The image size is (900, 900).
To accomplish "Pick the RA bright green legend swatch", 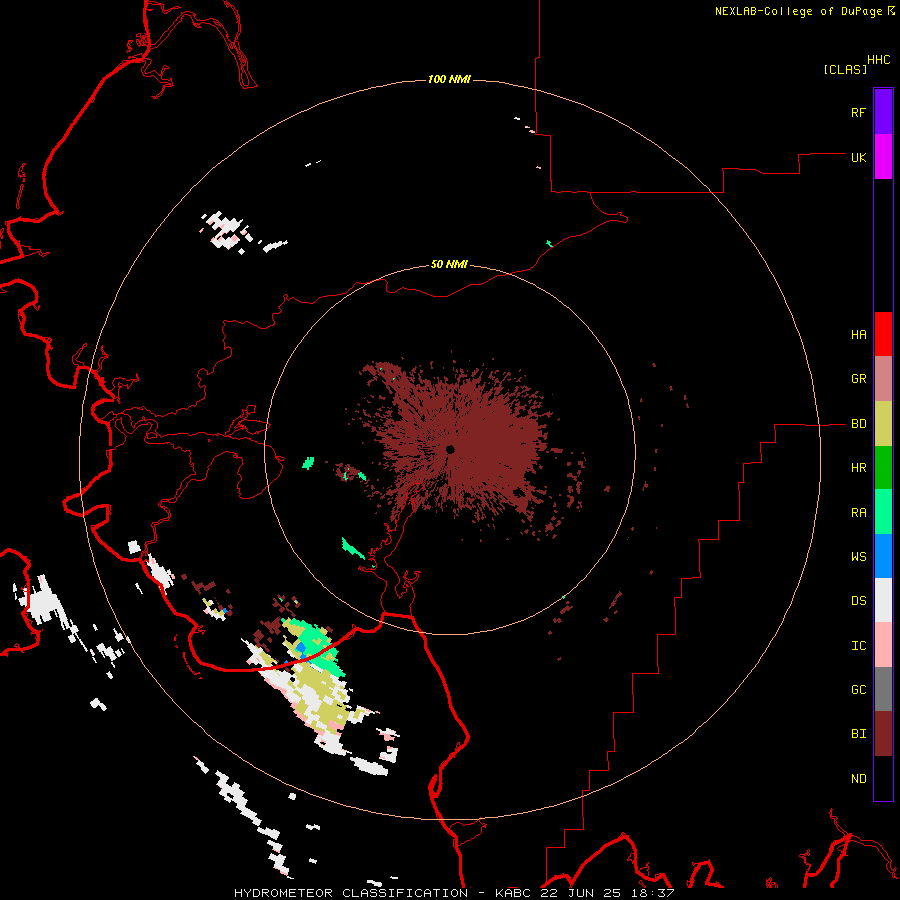I will (x=883, y=512).
